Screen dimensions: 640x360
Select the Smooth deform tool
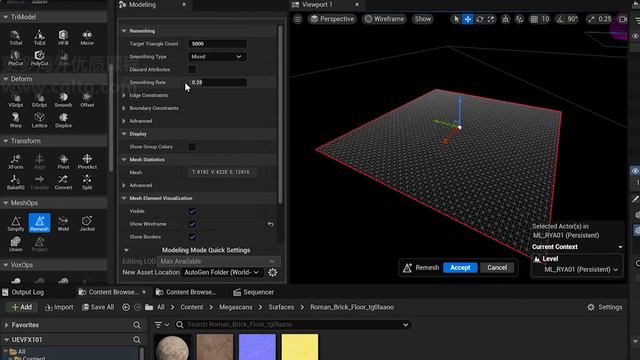pyautogui.click(x=63, y=100)
